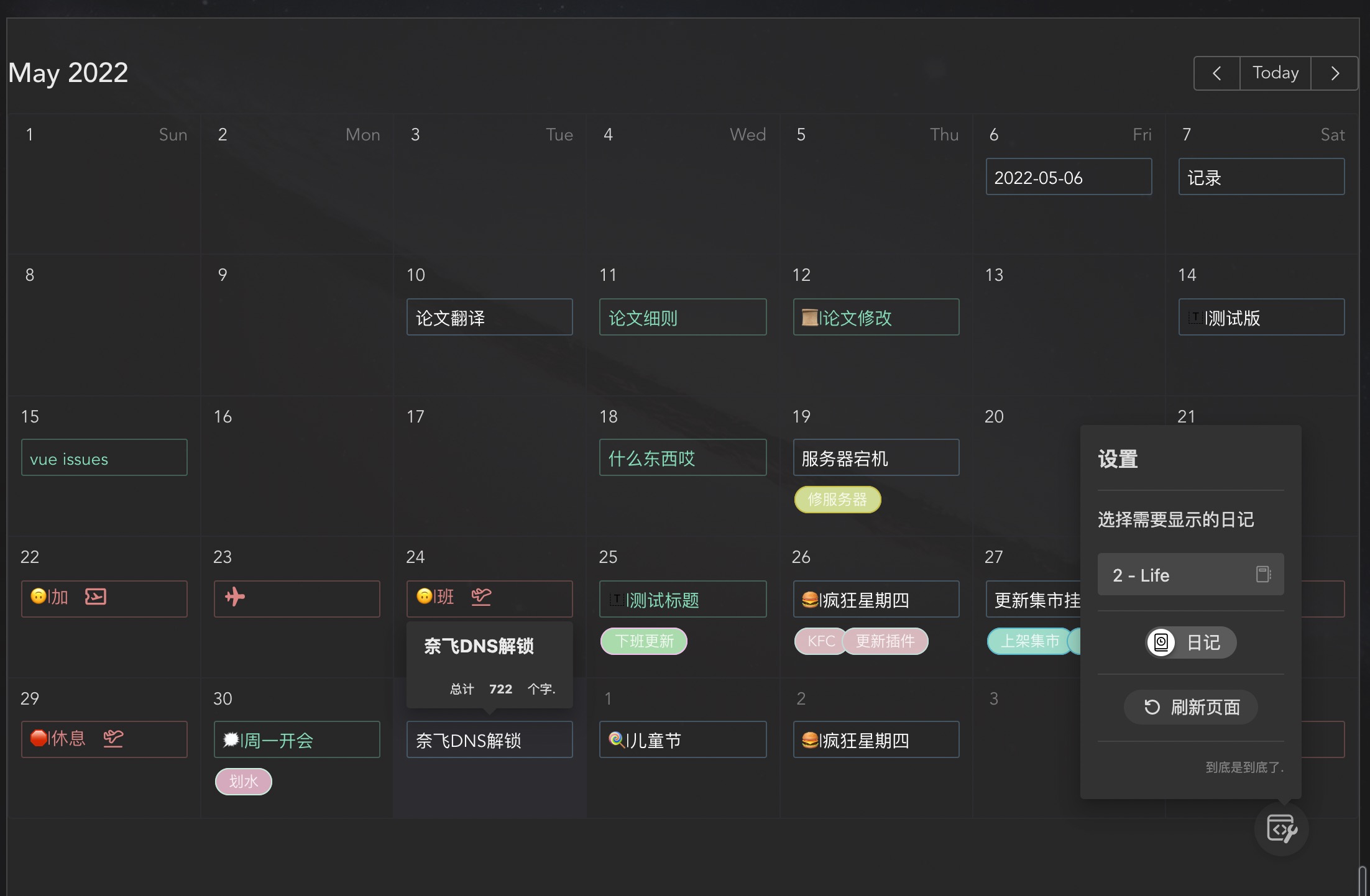This screenshot has width=1370, height=896.
Task: Open the 服务器宕机 entry on May 19
Action: [x=875, y=459]
